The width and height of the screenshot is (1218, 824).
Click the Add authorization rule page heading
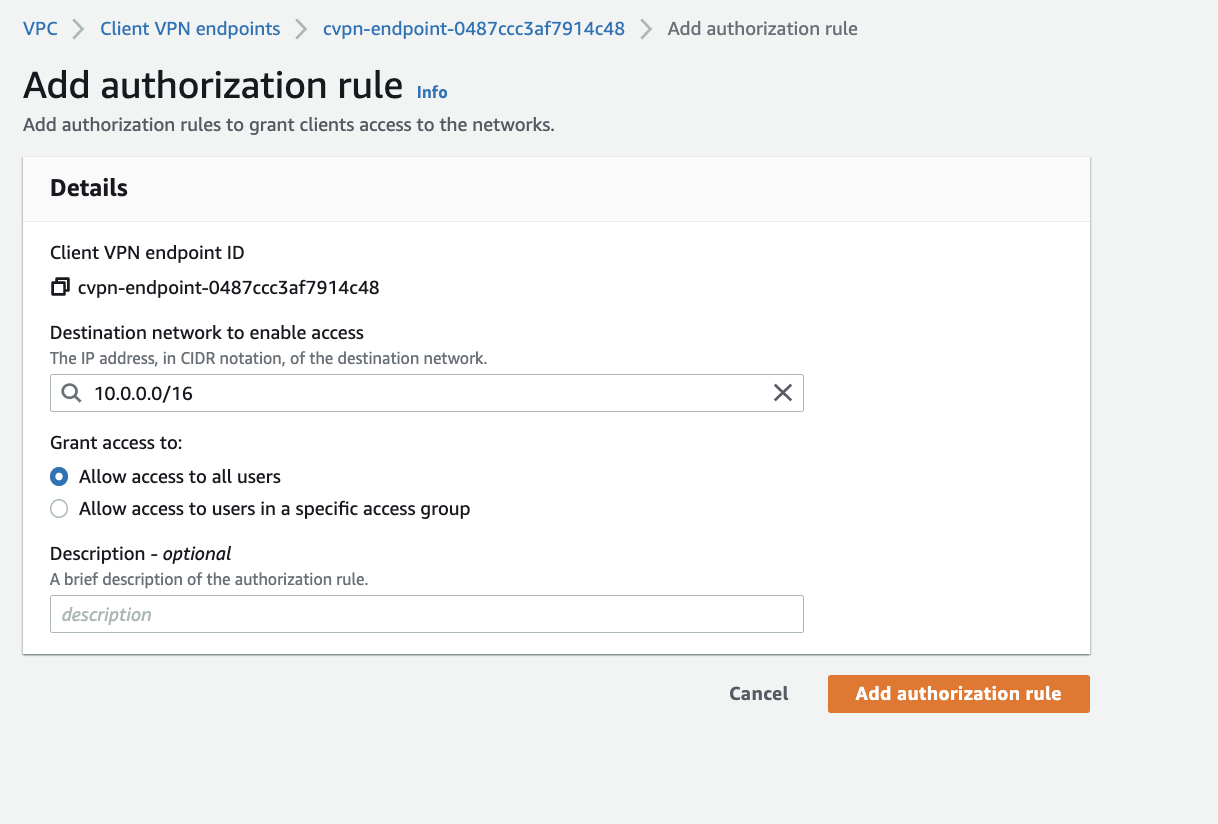tap(213, 85)
